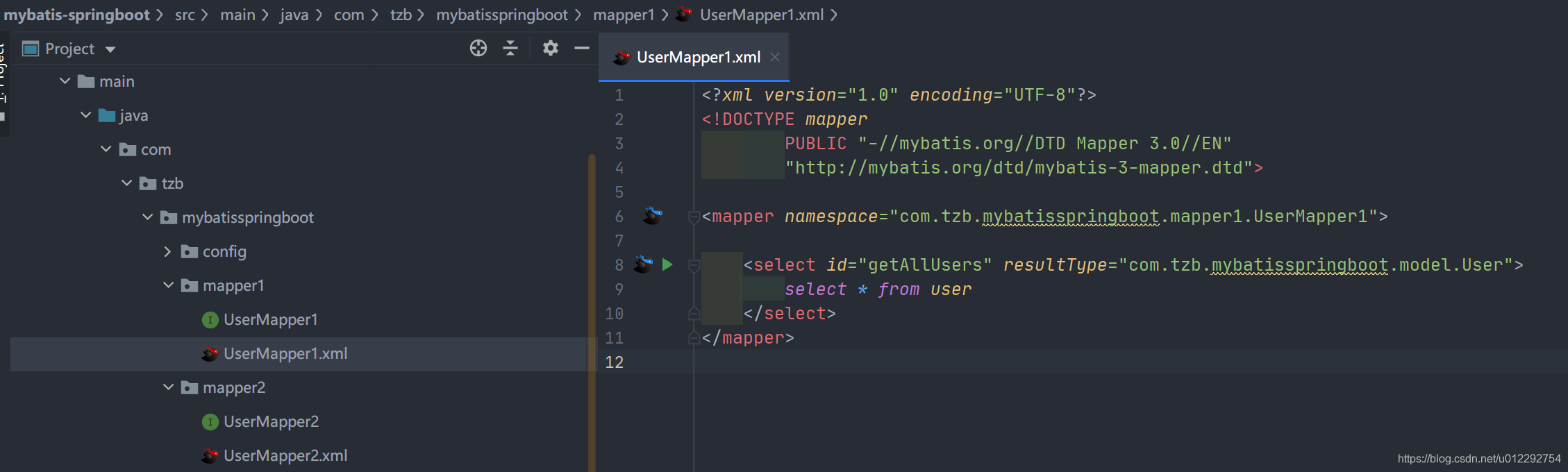Click src in the breadcrumb path

(185, 15)
